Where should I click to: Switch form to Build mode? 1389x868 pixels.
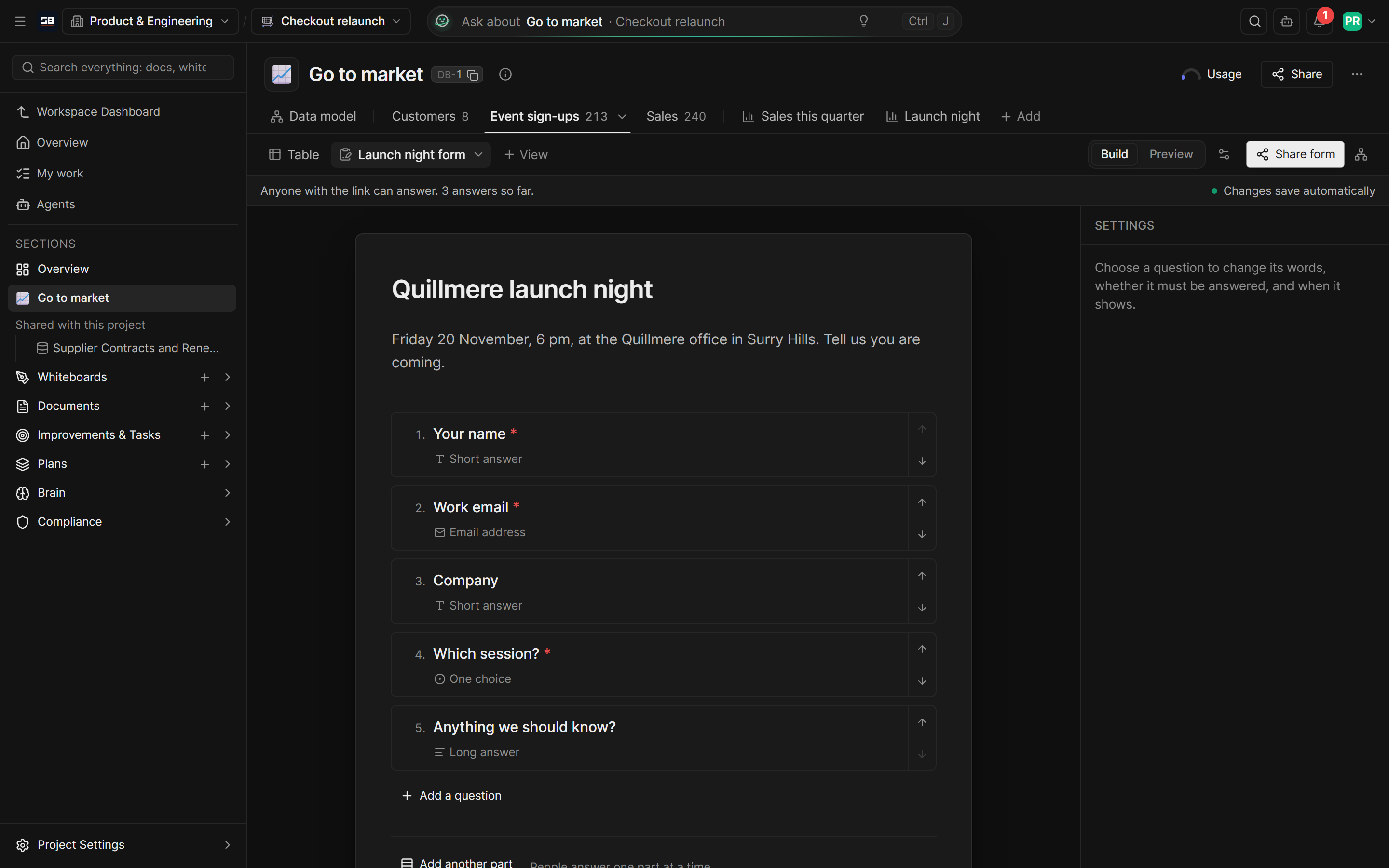pos(1114,154)
